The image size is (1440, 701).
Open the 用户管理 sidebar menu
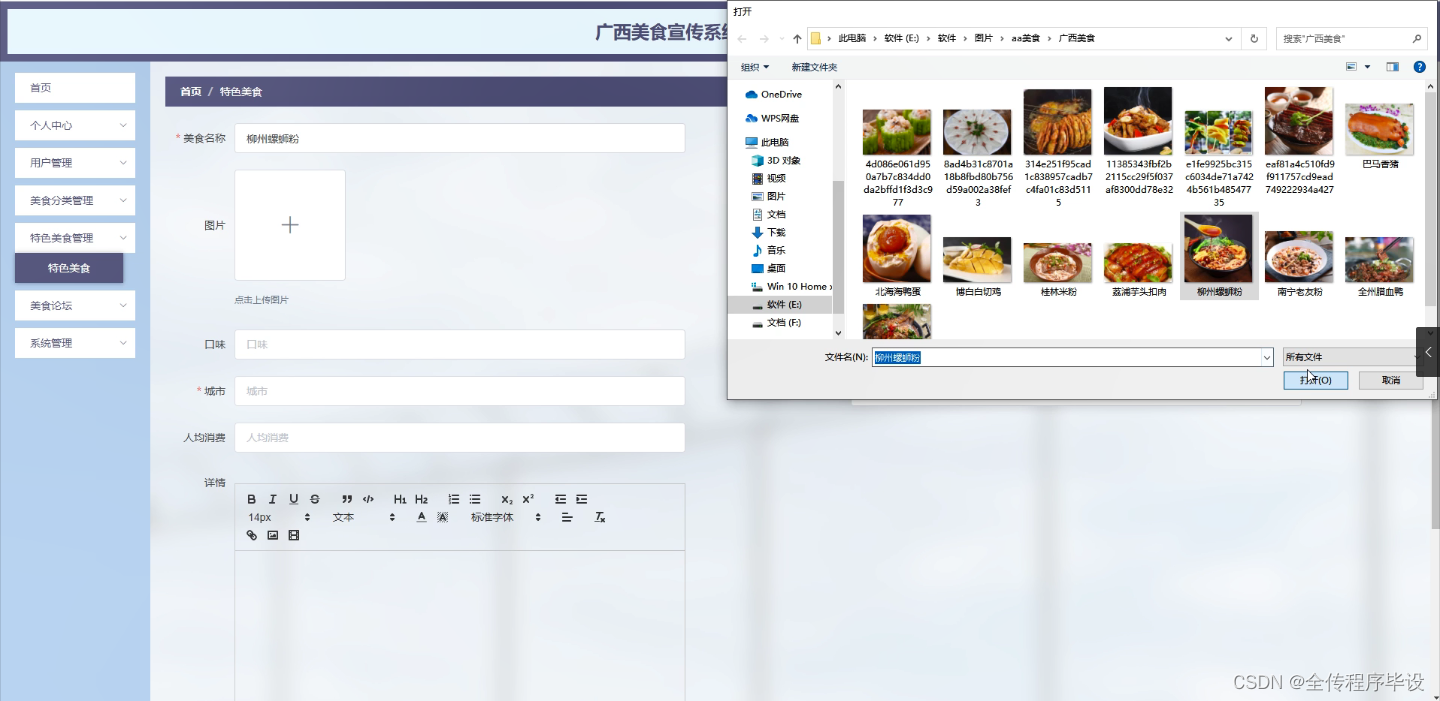74,162
